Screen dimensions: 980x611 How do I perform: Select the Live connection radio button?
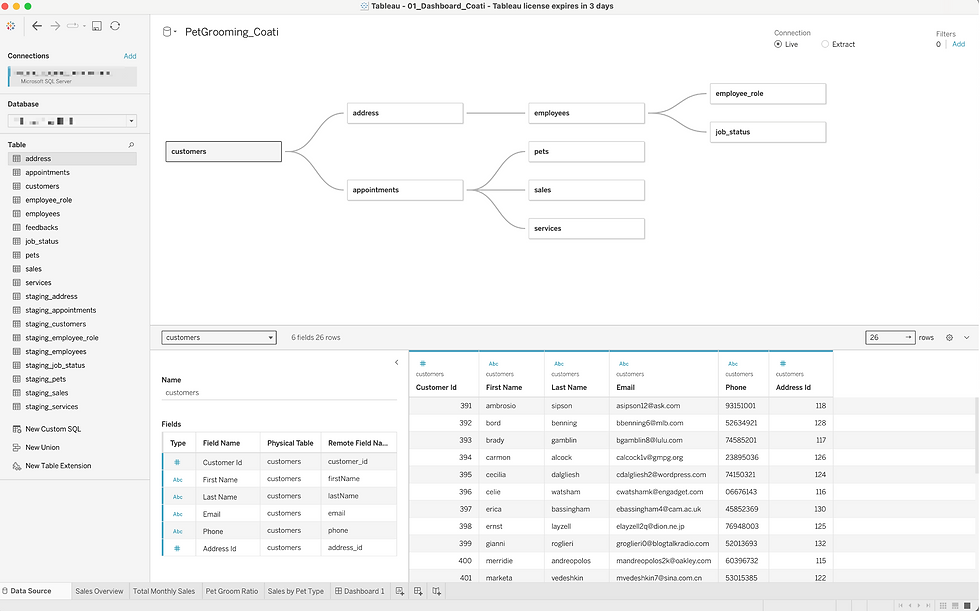click(778, 43)
